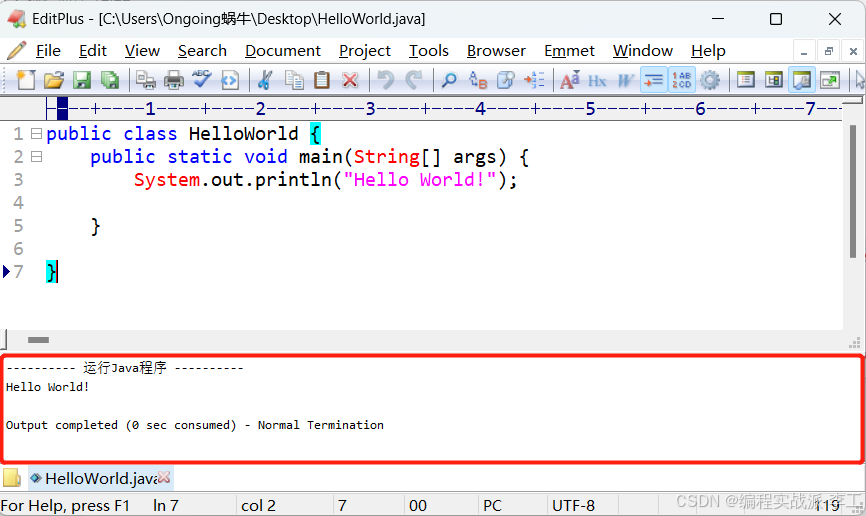
Task: Open the font settings icon (Aa)
Action: pos(570,80)
